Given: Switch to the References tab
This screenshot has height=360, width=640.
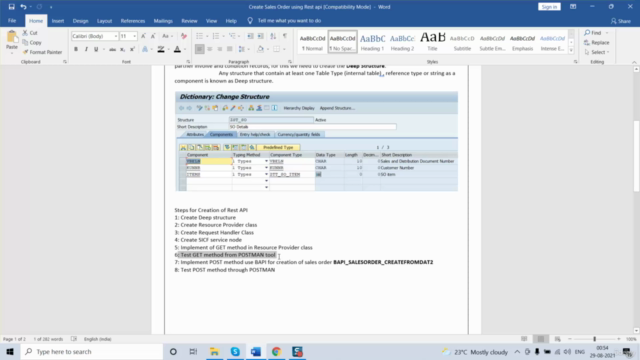Looking at the screenshot, I should coord(133,21).
